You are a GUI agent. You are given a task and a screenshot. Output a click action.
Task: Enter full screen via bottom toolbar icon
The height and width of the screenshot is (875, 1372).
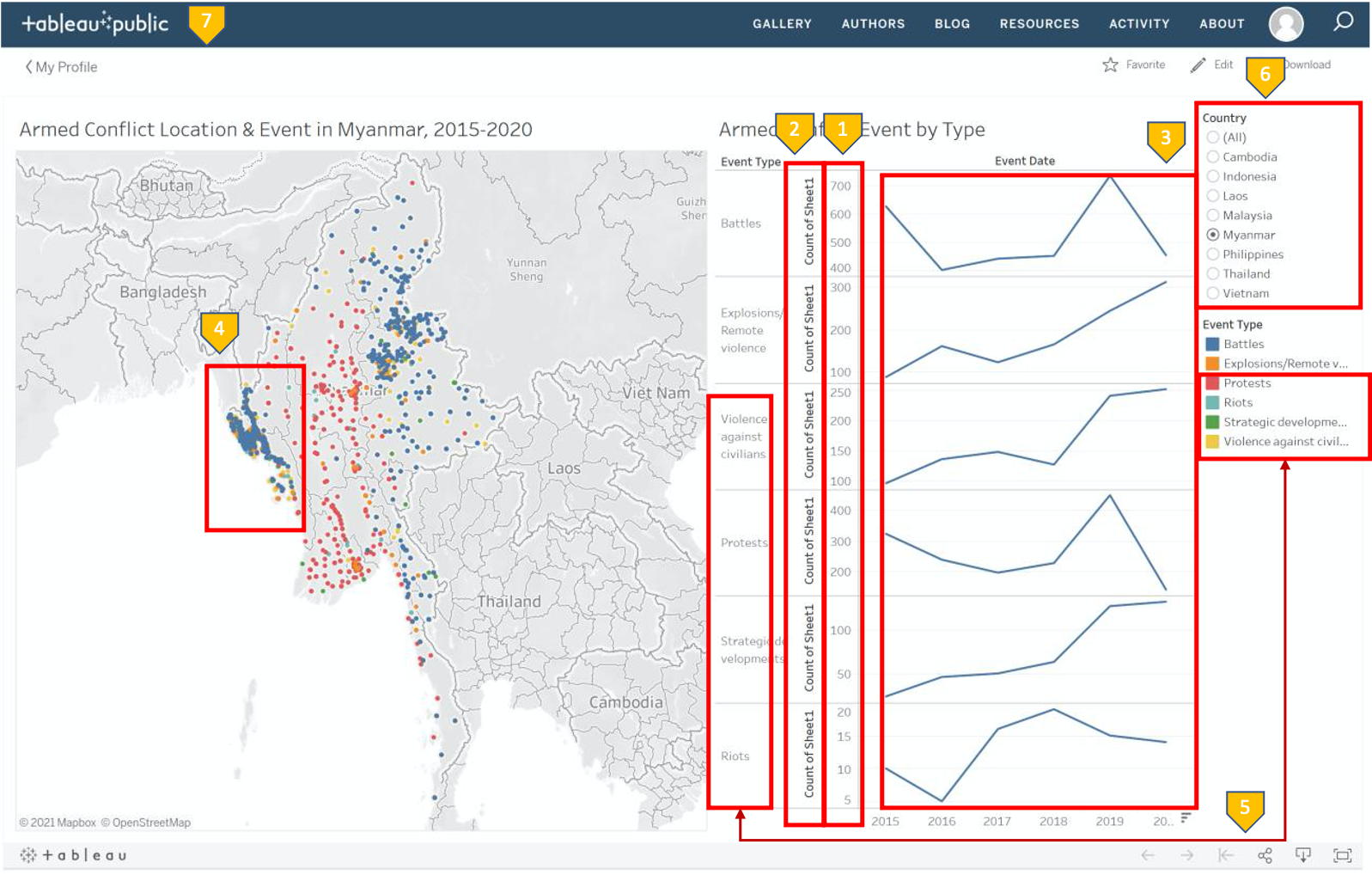coord(1342,855)
